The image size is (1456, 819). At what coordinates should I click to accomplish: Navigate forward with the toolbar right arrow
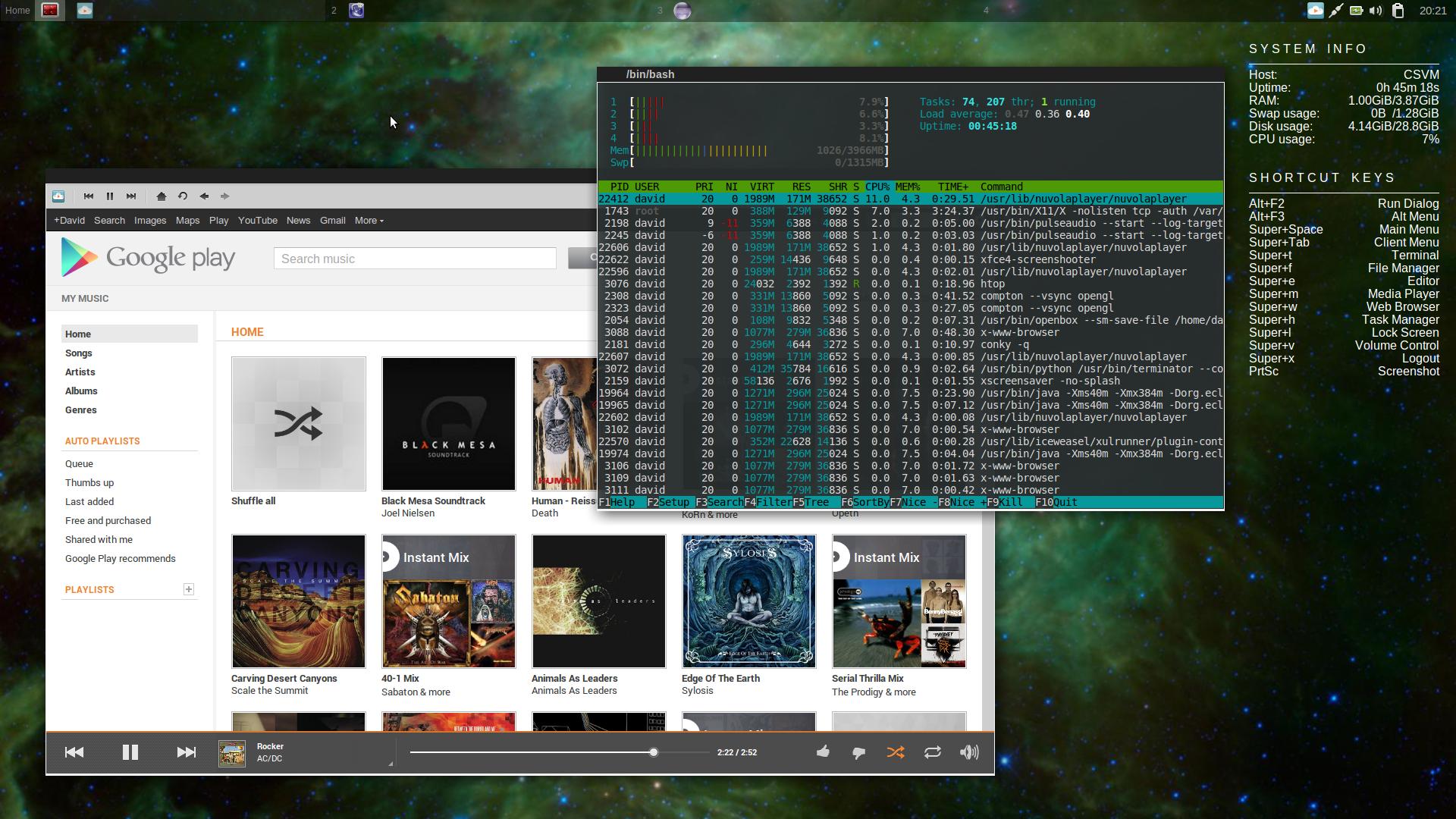coord(225,196)
